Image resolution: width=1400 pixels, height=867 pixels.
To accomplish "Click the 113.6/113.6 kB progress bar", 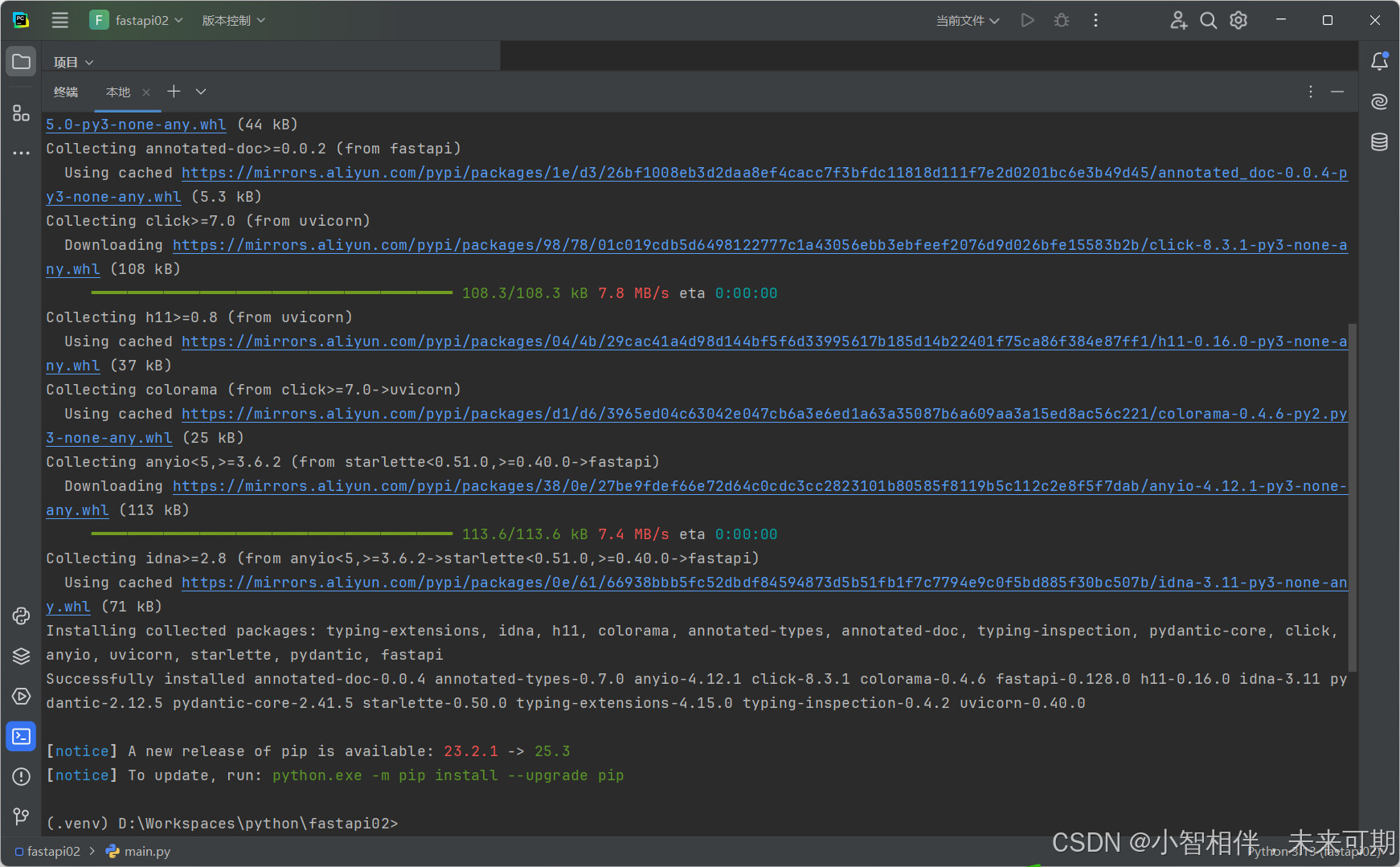I will [x=272, y=534].
